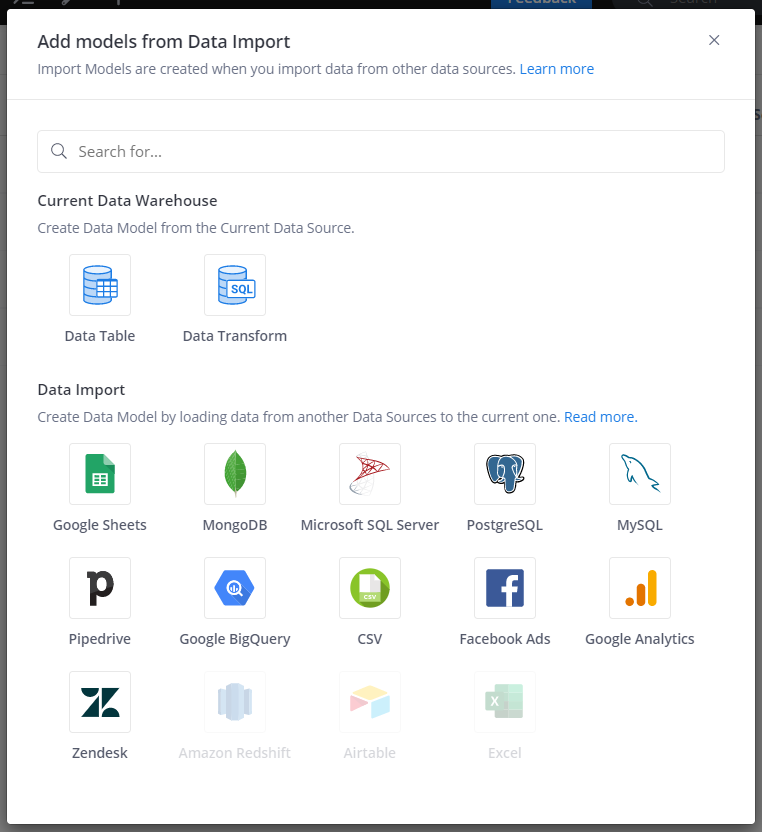Image resolution: width=762 pixels, height=832 pixels.
Task: Click the Airtable label
Action: (x=370, y=753)
